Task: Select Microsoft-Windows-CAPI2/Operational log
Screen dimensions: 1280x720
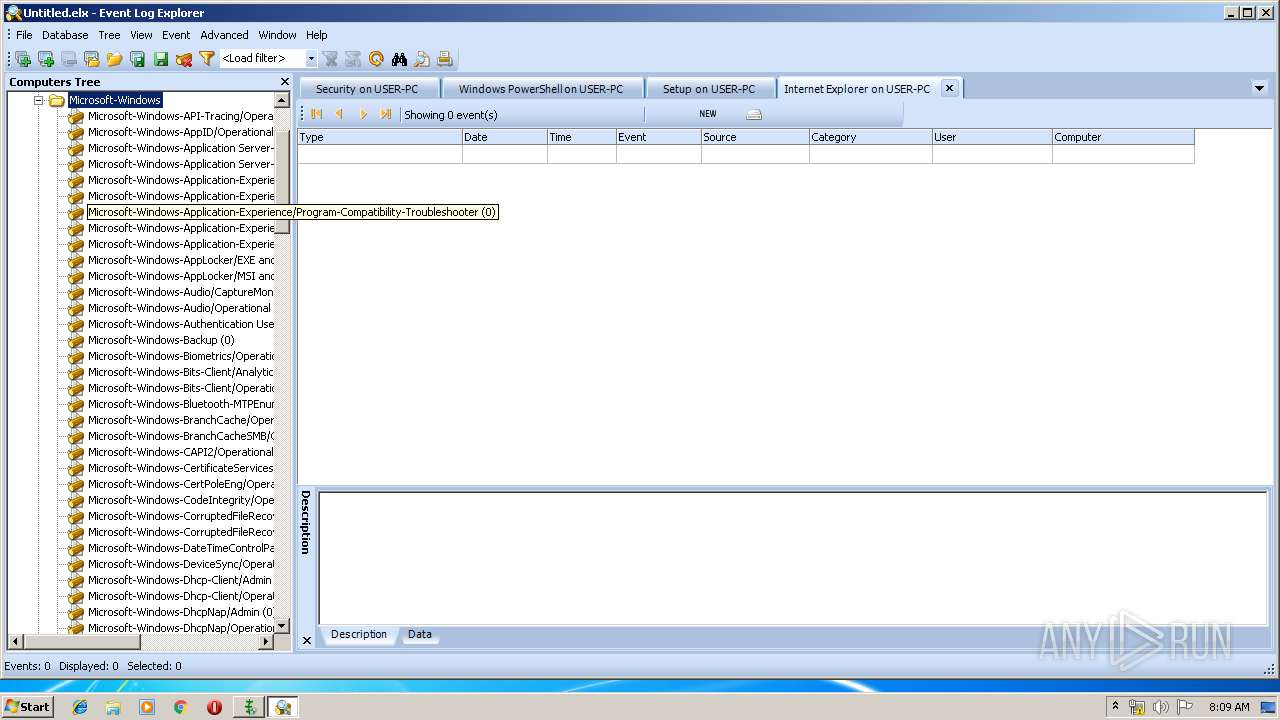Action: (x=180, y=452)
